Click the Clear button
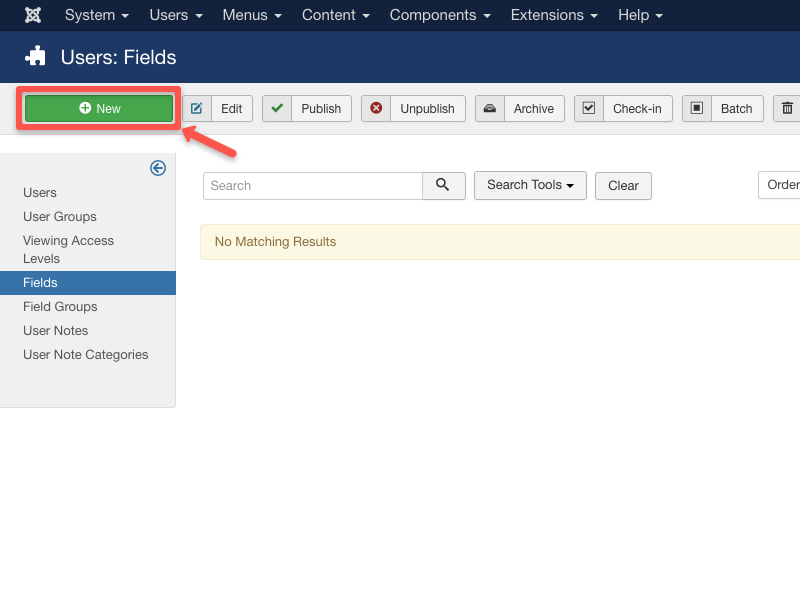The image size is (800, 600). (623, 186)
